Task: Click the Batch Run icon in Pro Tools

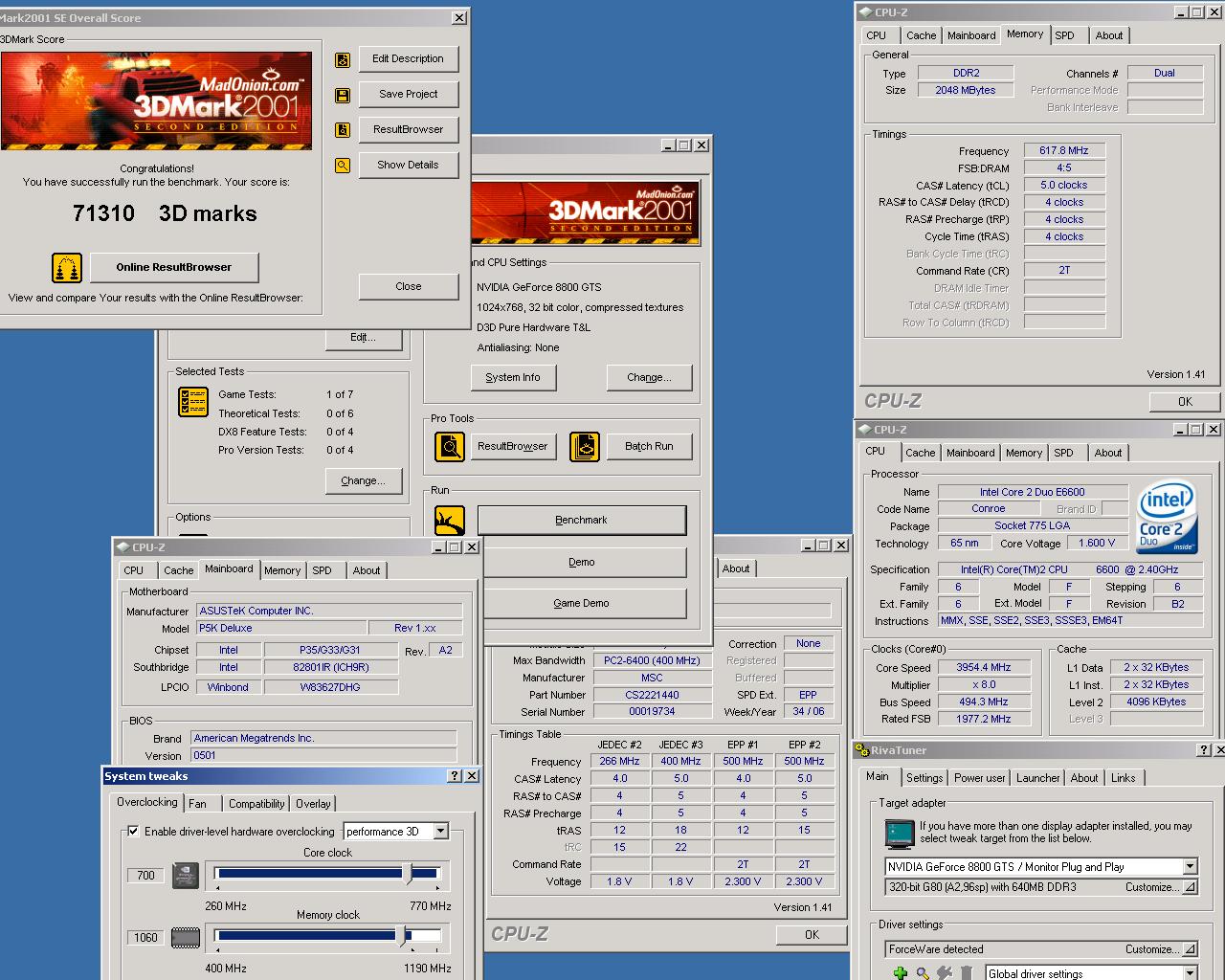Action: (585, 446)
